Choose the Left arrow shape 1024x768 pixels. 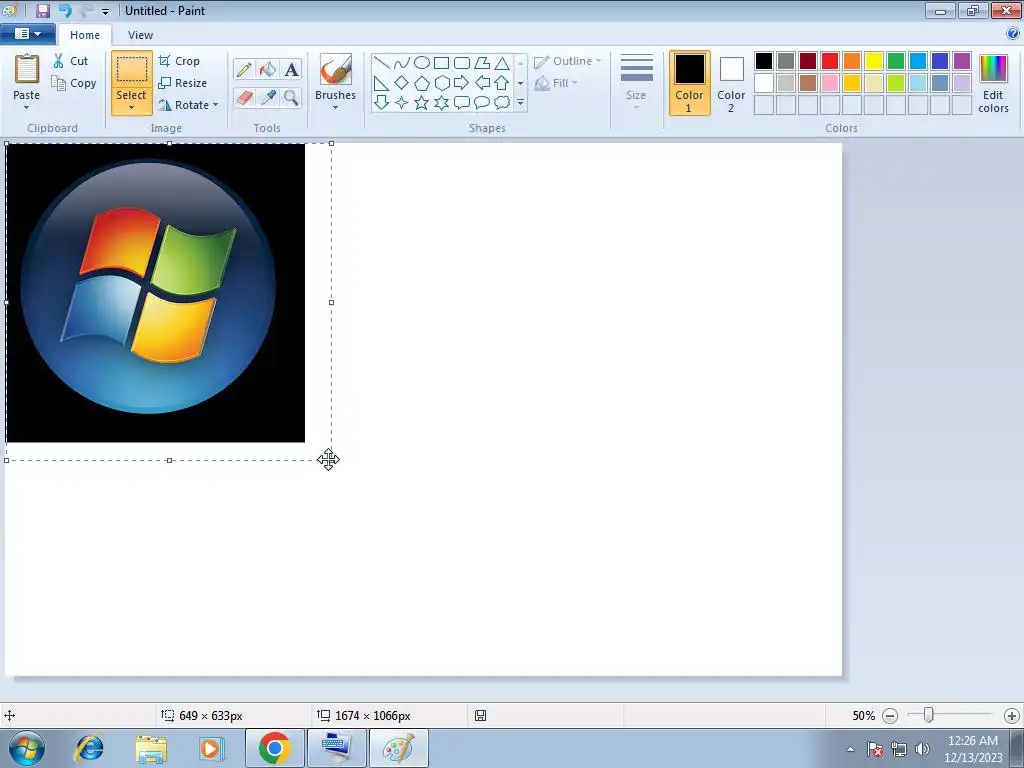482,83
